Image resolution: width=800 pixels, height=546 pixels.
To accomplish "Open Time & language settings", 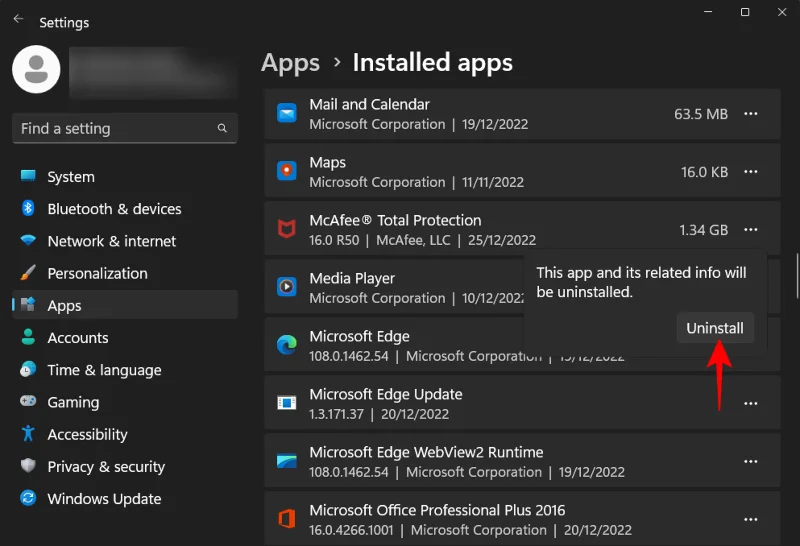I will tap(125, 369).
